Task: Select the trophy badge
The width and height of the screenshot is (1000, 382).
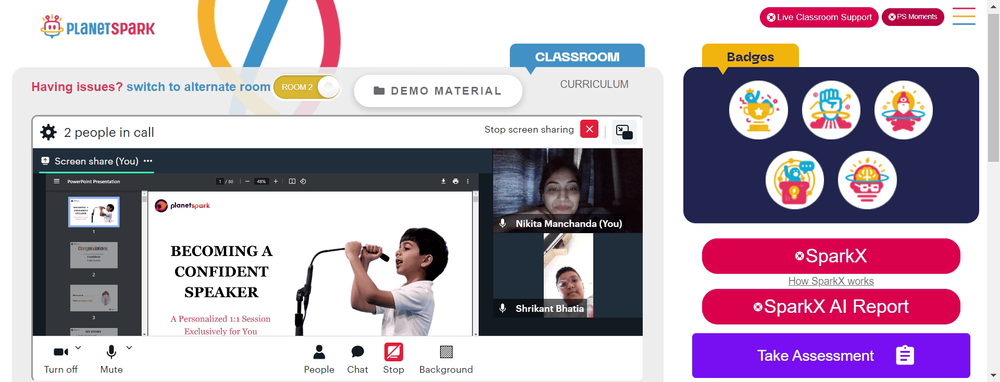Action: coord(758,110)
